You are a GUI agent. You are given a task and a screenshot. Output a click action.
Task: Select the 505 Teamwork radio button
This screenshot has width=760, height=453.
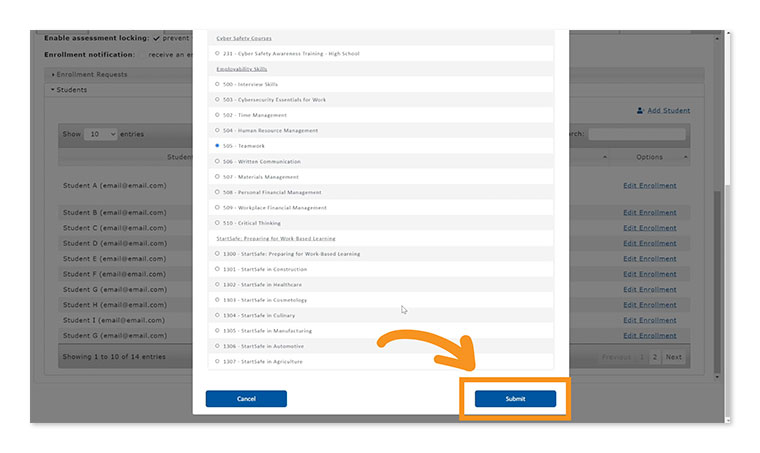pos(217,145)
